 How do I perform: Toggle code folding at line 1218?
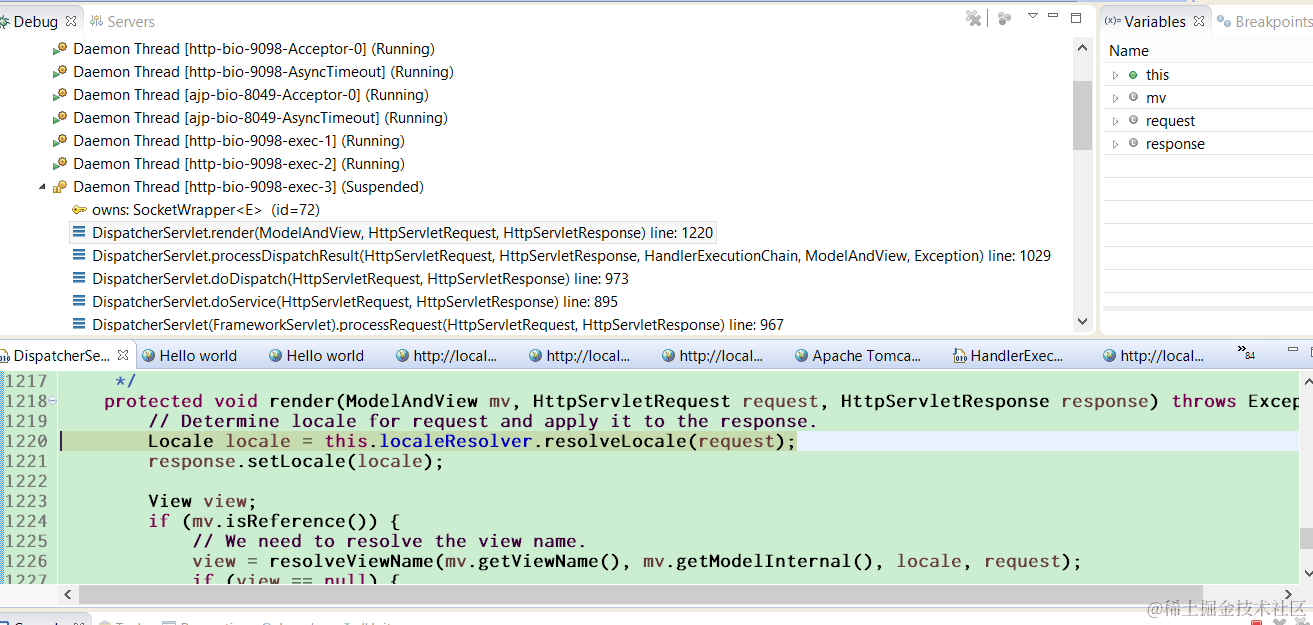pos(53,401)
